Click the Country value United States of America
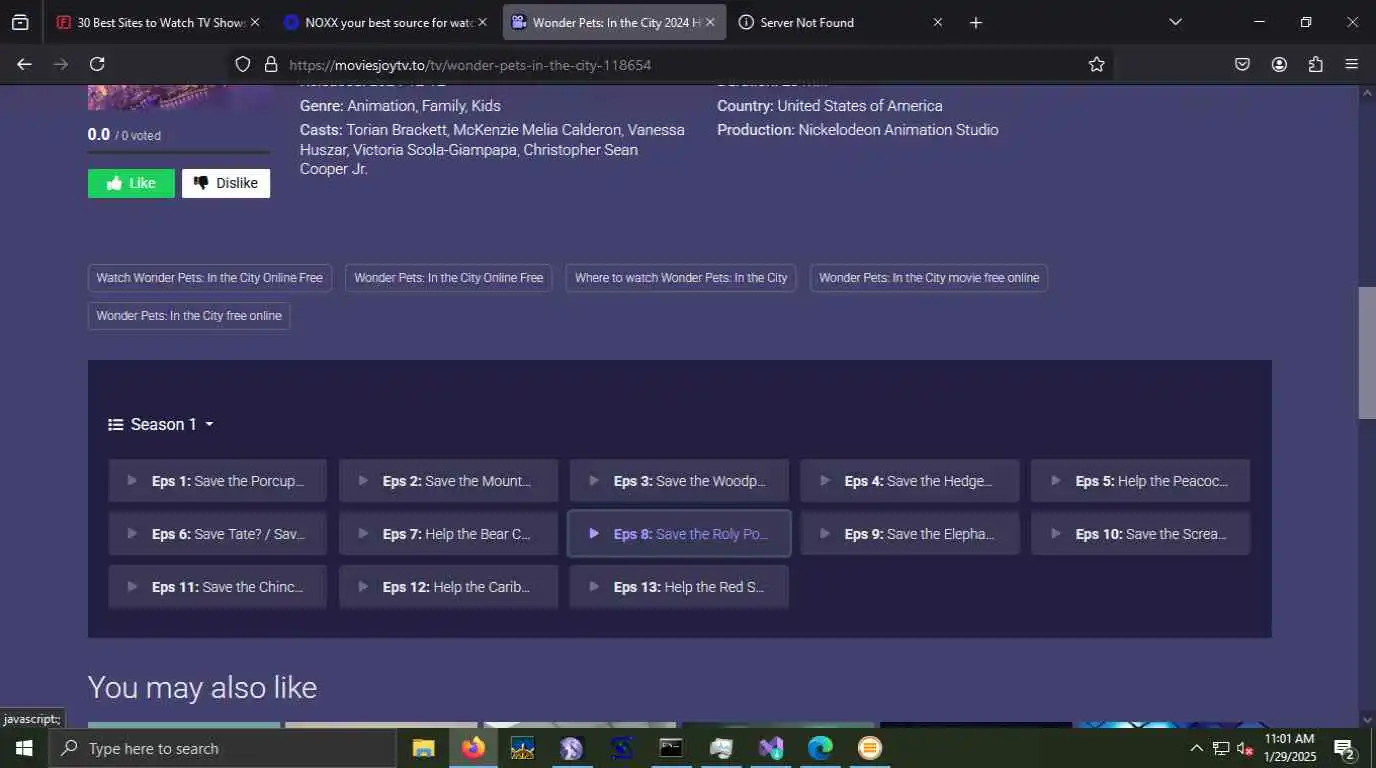This screenshot has width=1376, height=768. (860, 106)
